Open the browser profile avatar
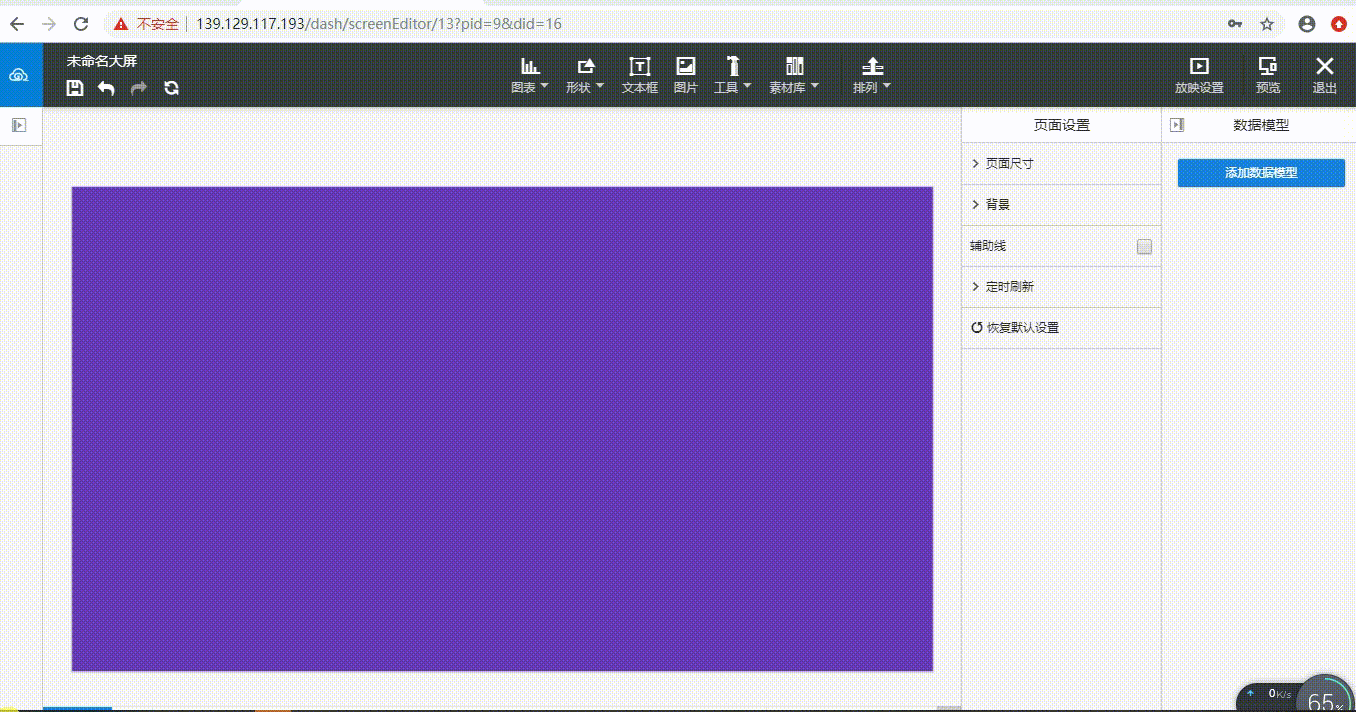This screenshot has height=712, width=1356. (x=1307, y=24)
